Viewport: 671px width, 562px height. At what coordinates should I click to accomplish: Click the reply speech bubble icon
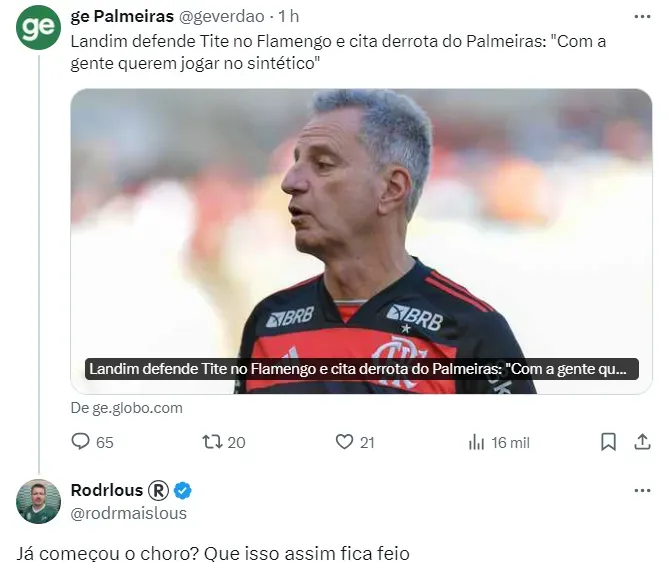click(x=80, y=441)
